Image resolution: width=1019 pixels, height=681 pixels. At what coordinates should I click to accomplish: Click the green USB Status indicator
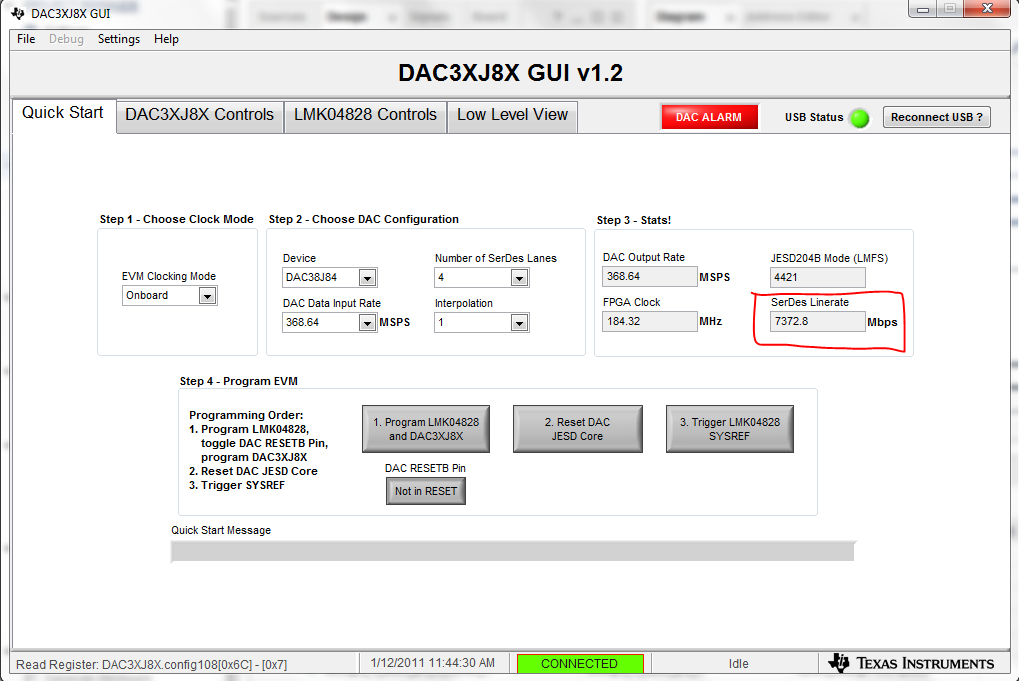[x=859, y=118]
